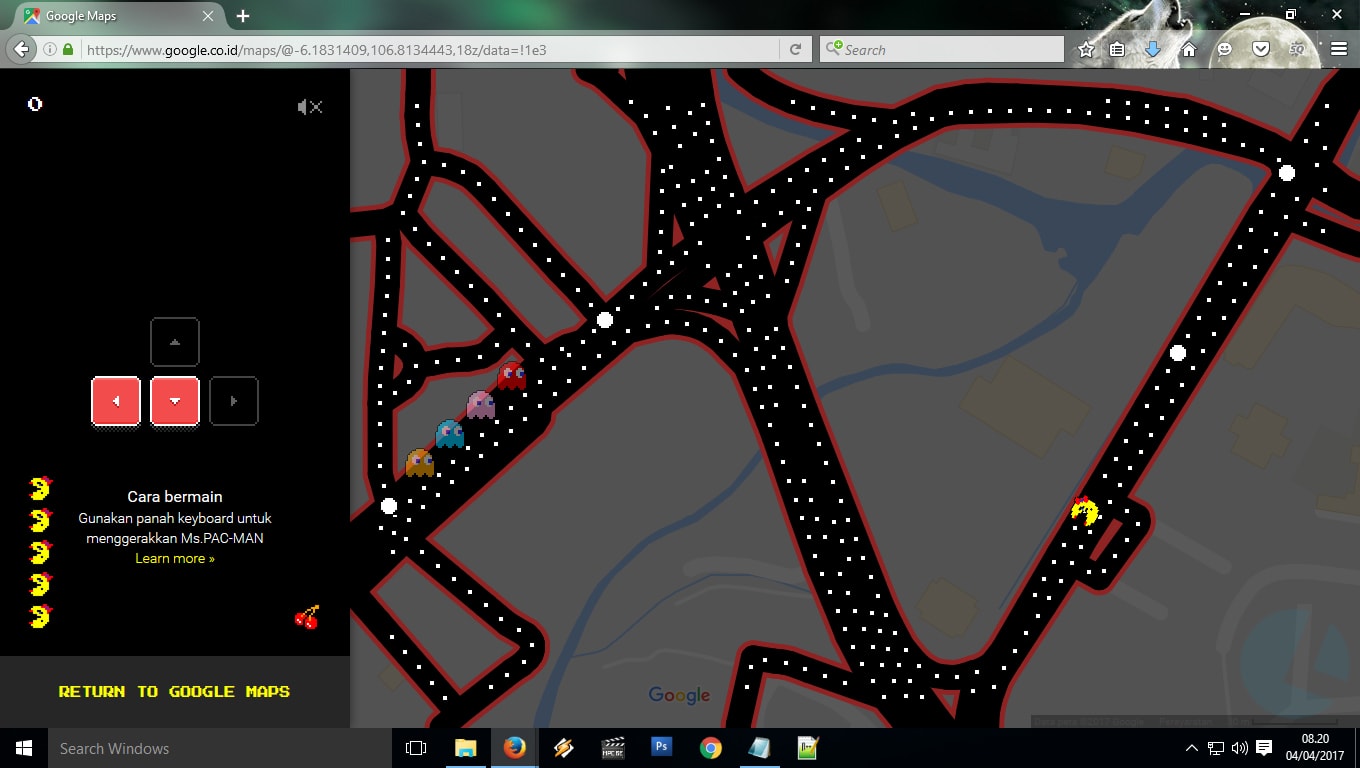The width and height of the screenshot is (1360, 768).
Task: Click the up arrow control button
Action: coord(175,342)
